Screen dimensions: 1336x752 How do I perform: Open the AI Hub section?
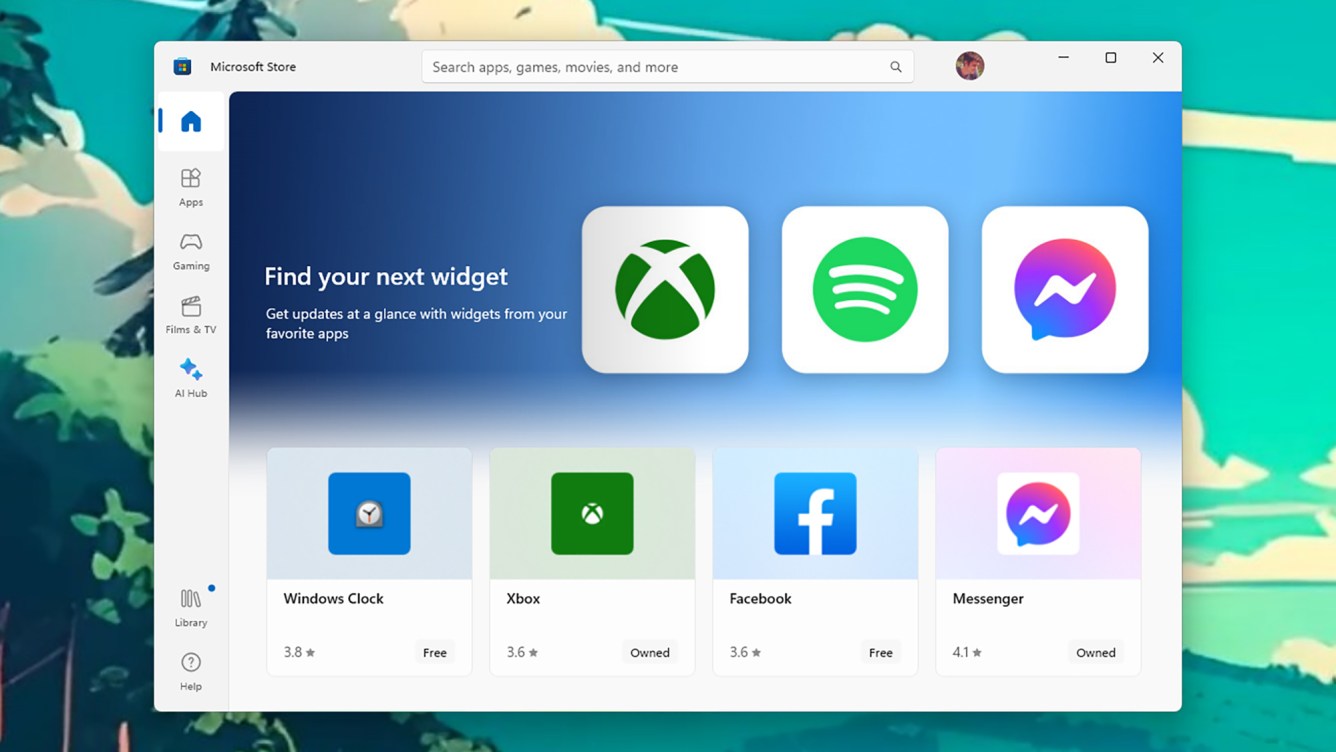189,378
